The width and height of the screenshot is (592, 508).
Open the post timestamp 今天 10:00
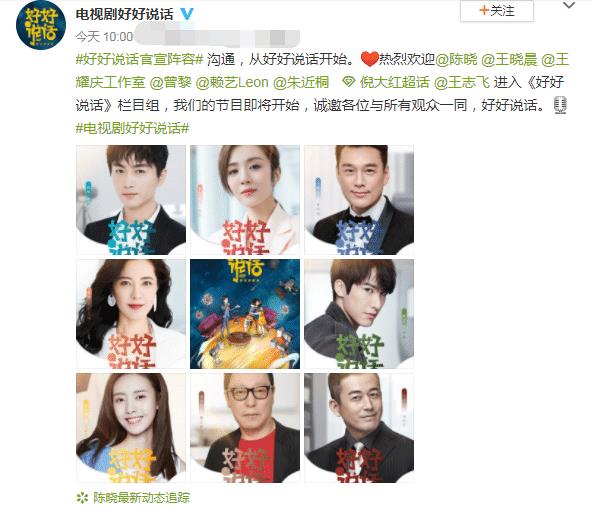click(104, 37)
